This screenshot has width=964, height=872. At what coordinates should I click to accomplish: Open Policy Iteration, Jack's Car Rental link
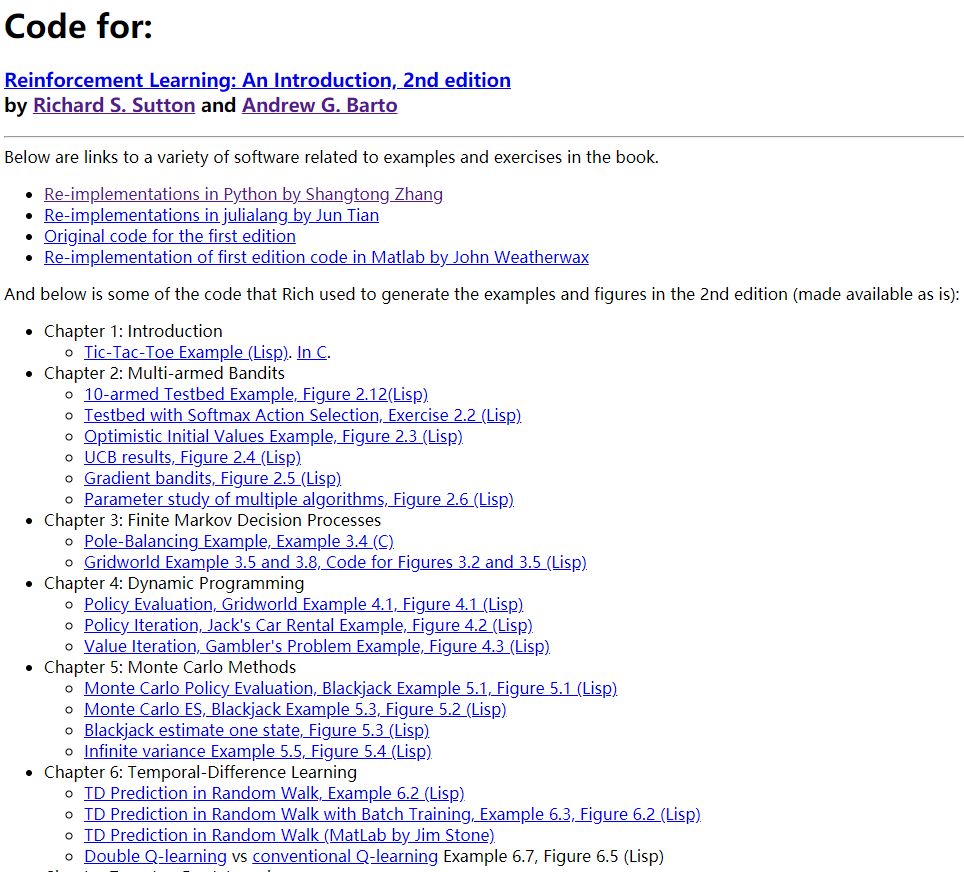coord(308,625)
